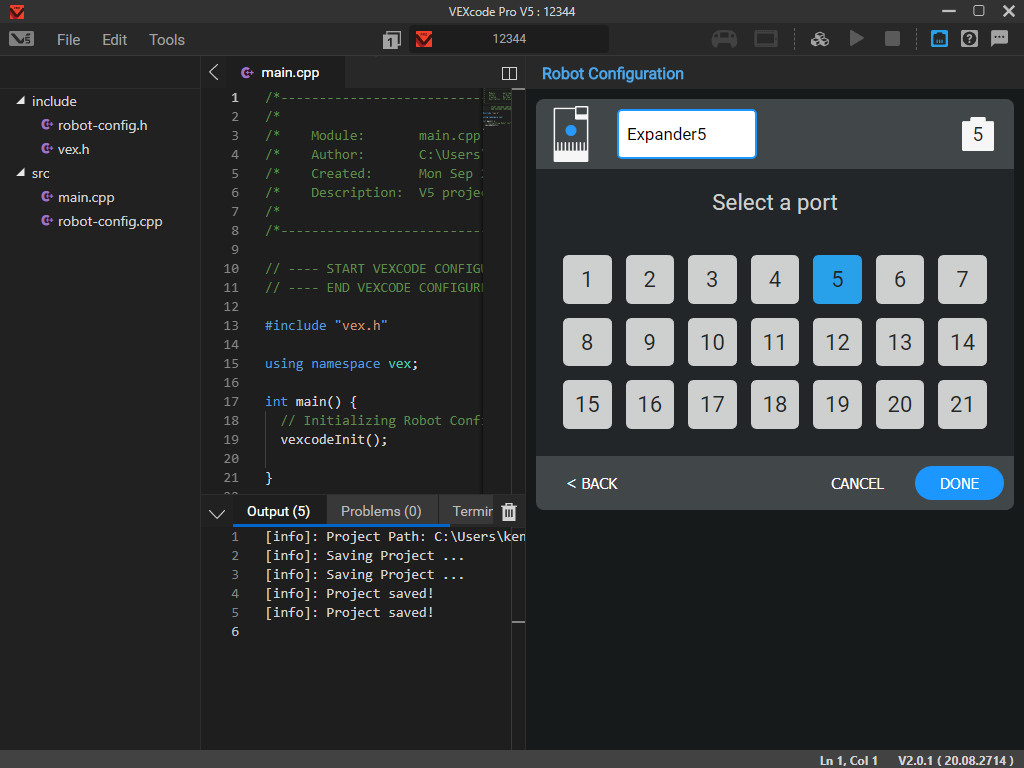The image size is (1024, 768).
Task: Select port 1
Action: (x=587, y=280)
